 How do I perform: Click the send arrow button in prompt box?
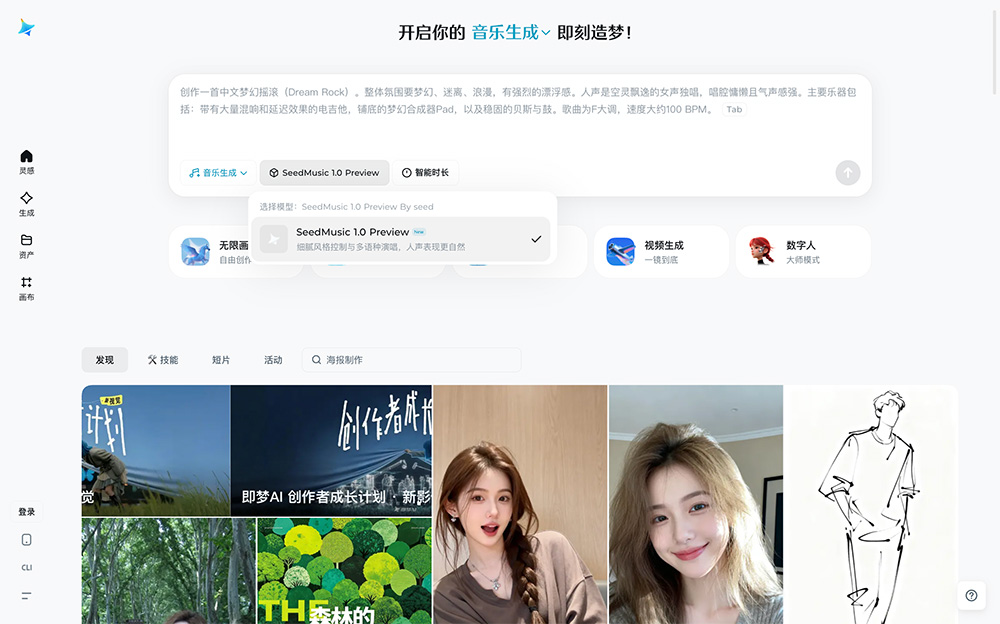click(x=848, y=173)
